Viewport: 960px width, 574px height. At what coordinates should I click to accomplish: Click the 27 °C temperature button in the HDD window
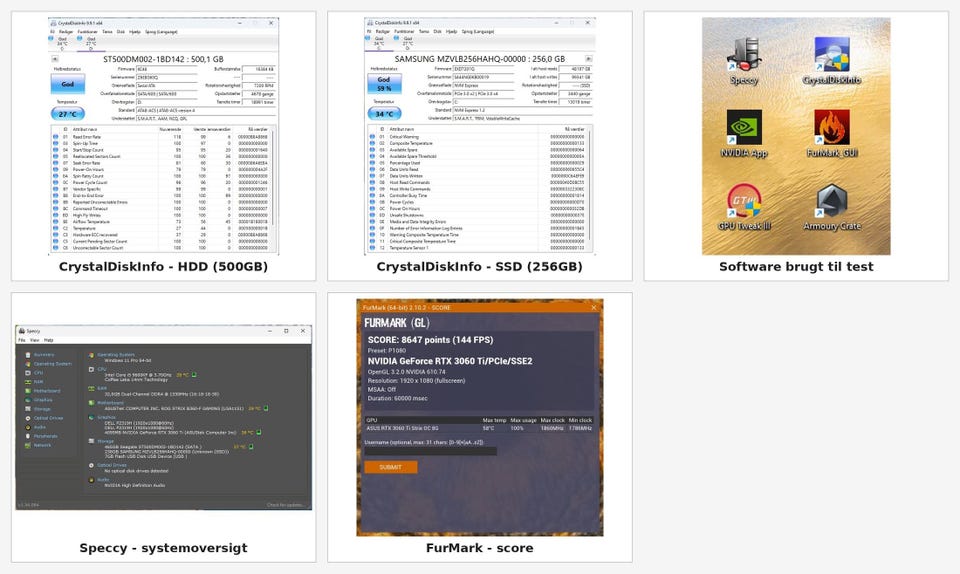(67, 114)
